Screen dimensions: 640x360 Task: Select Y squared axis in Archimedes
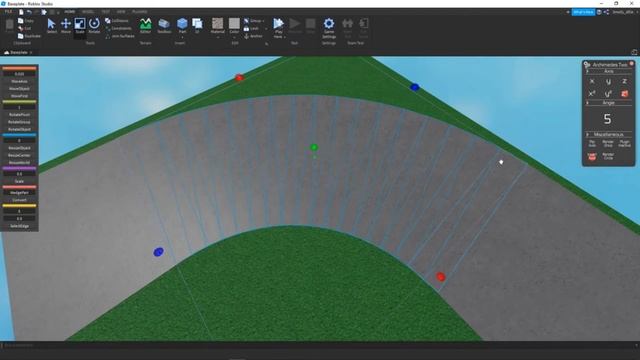tap(608, 93)
